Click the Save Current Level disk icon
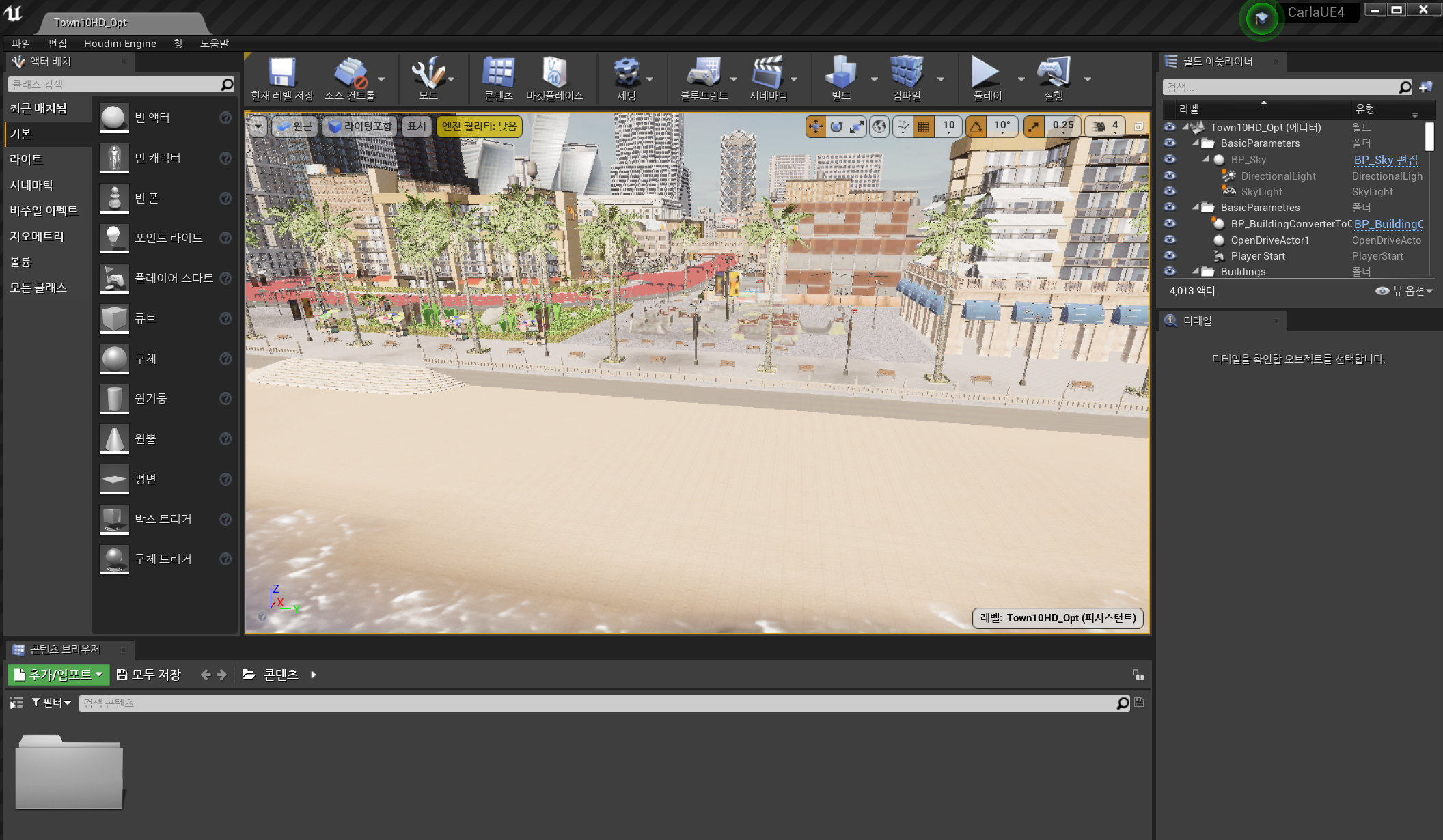The height and width of the screenshot is (840, 1443). point(281,72)
